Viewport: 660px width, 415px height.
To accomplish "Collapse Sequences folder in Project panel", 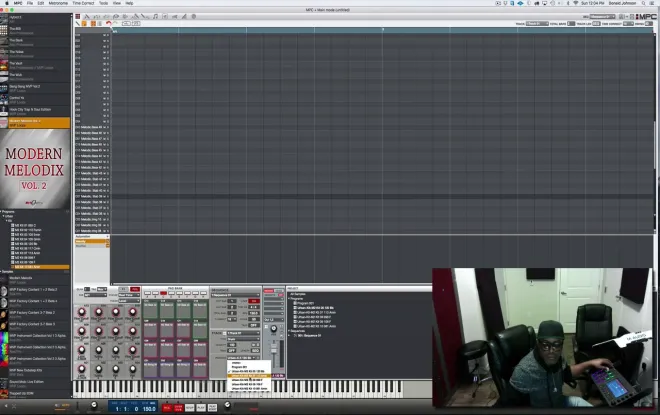I will click(289, 331).
